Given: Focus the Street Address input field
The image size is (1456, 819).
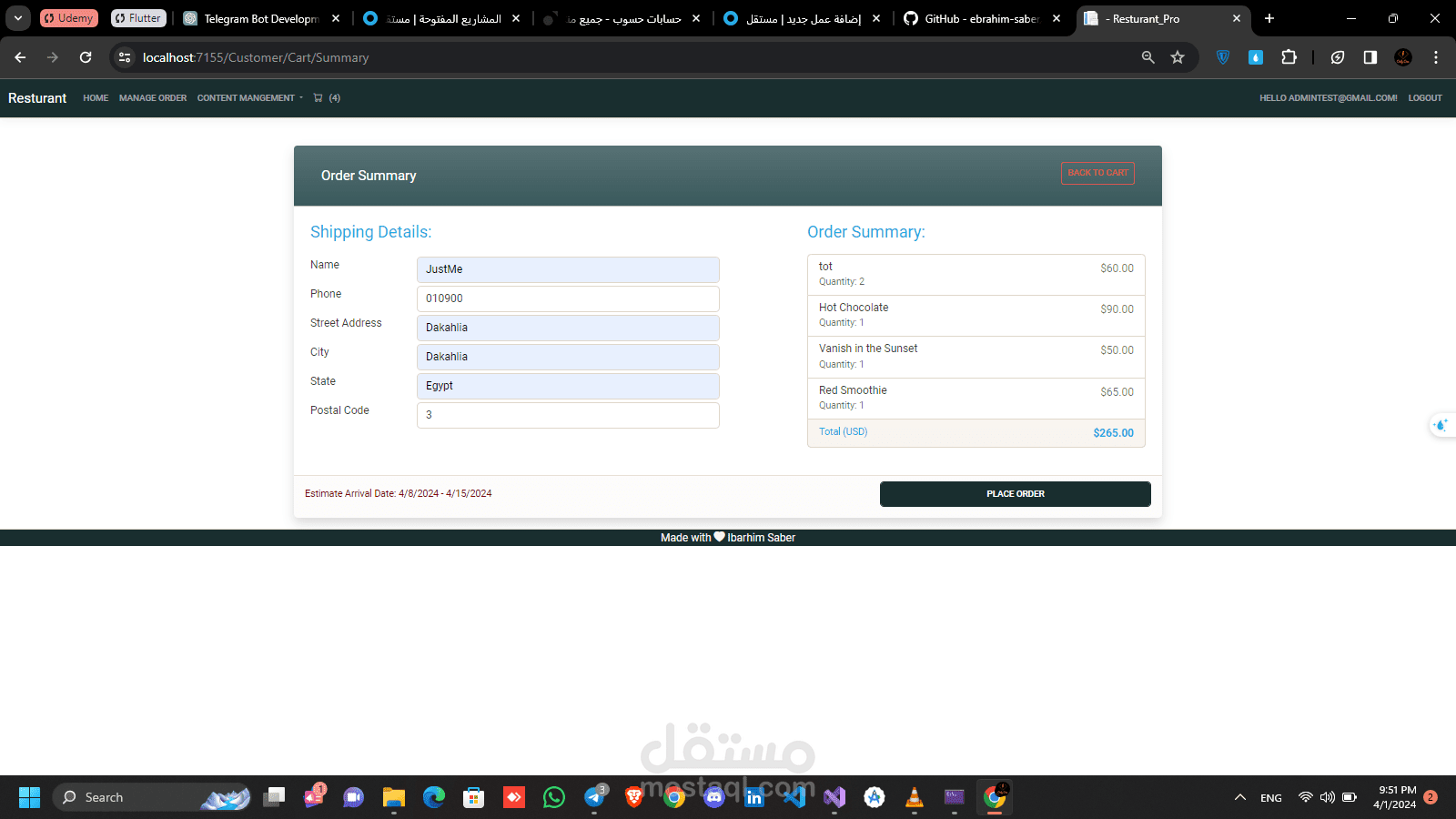Looking at the screenshot, I should 568,328.
